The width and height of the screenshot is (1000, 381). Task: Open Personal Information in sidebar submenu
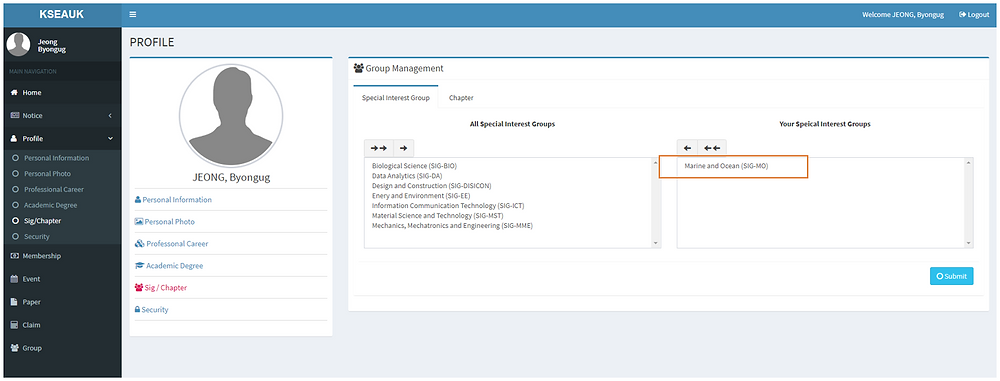57,158
